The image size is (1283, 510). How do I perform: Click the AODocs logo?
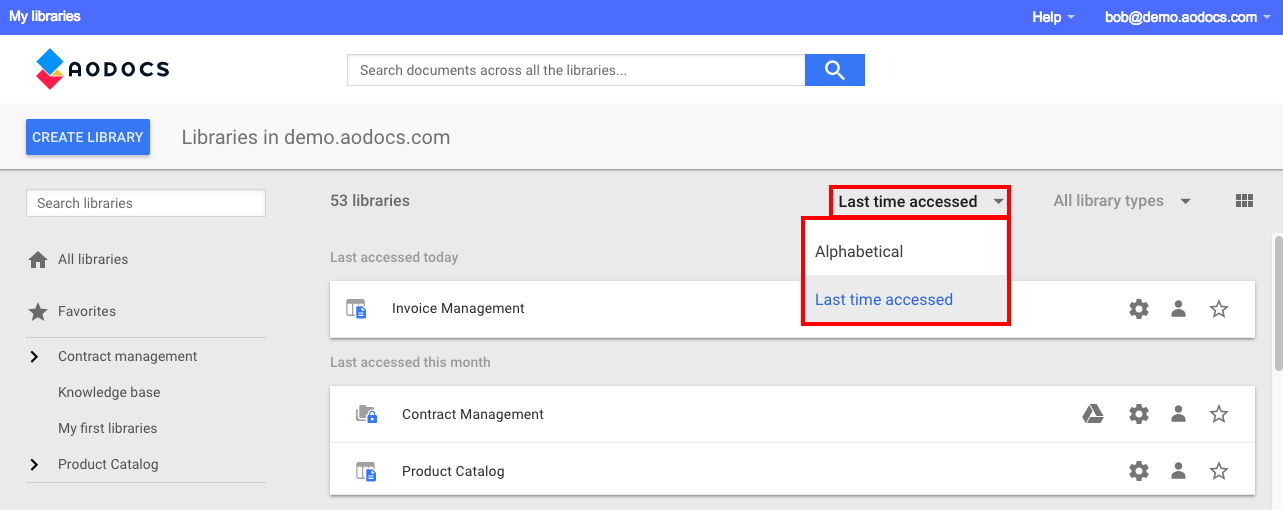coord(103,69)
